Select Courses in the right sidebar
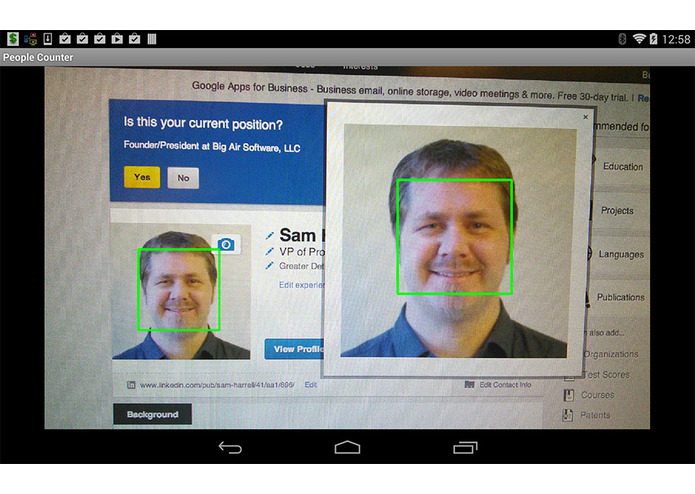Screen dimensions: 695x494 click(x=597, y=395)
